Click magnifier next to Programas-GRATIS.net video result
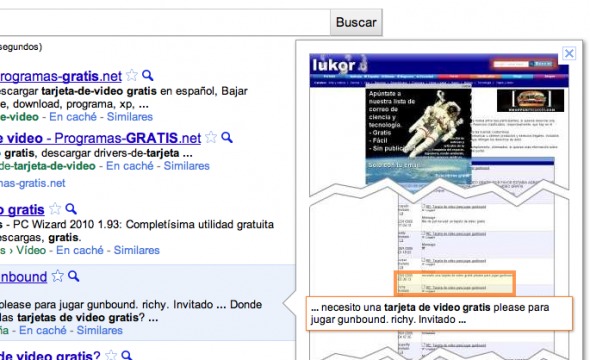Viewport: 590px width, 360px height. click(227, 137)
